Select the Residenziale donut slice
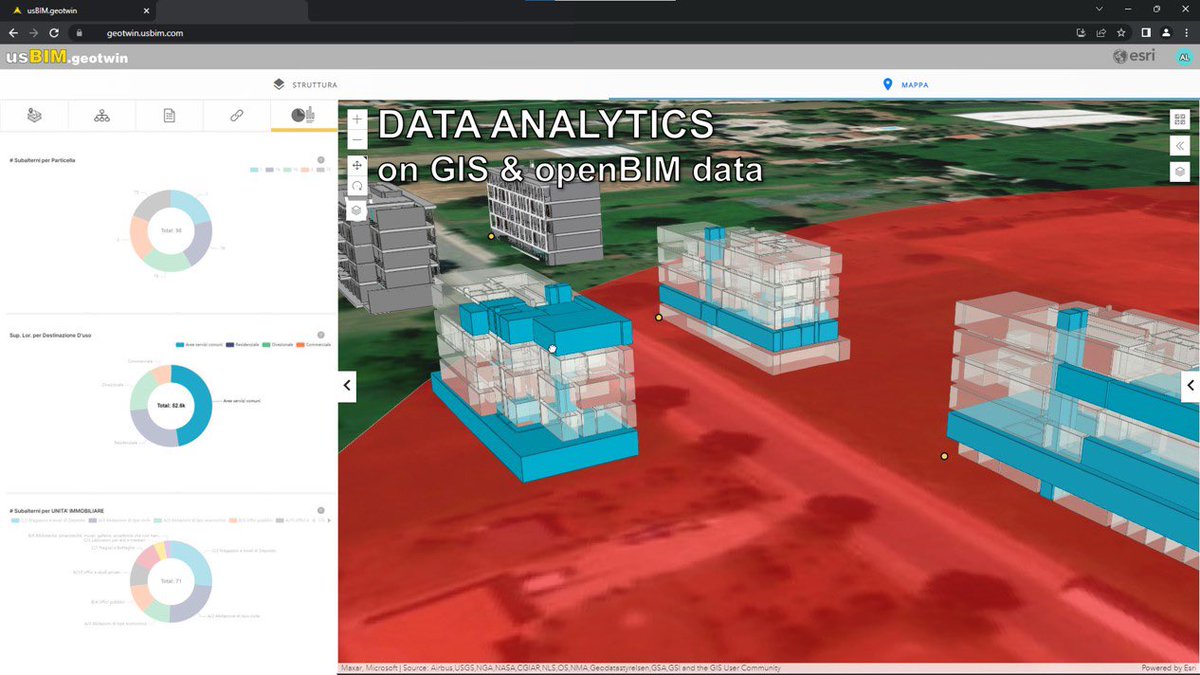This screenshot has height=675, width=1200. pos(150,427)
